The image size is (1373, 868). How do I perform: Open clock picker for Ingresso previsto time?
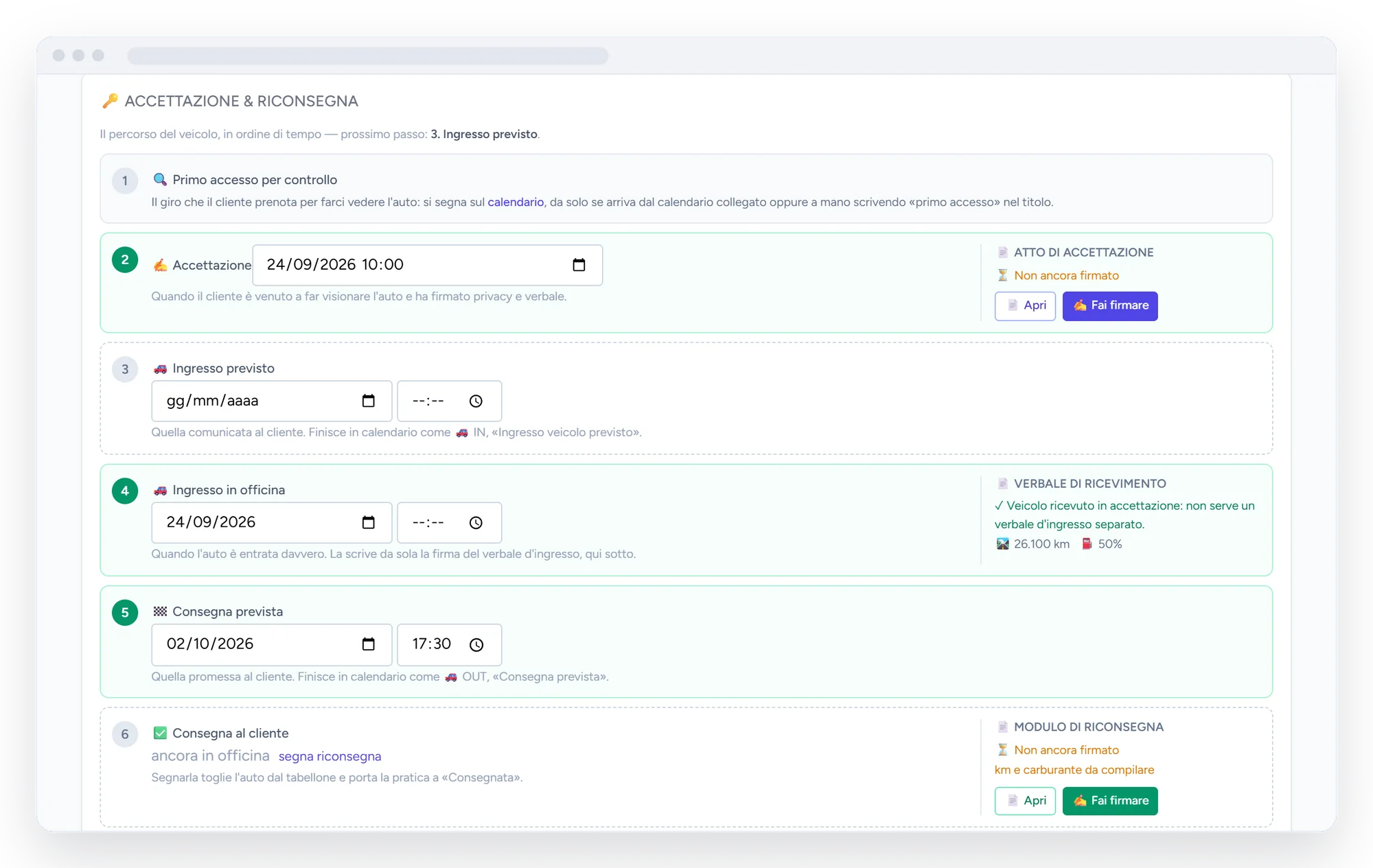[476, 401]
